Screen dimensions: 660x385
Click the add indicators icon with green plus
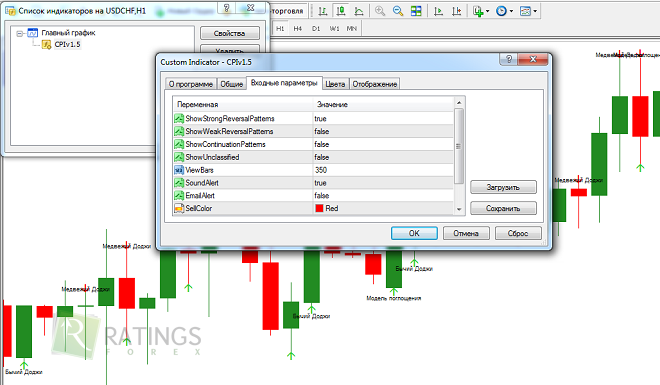(x=478, y=11)
